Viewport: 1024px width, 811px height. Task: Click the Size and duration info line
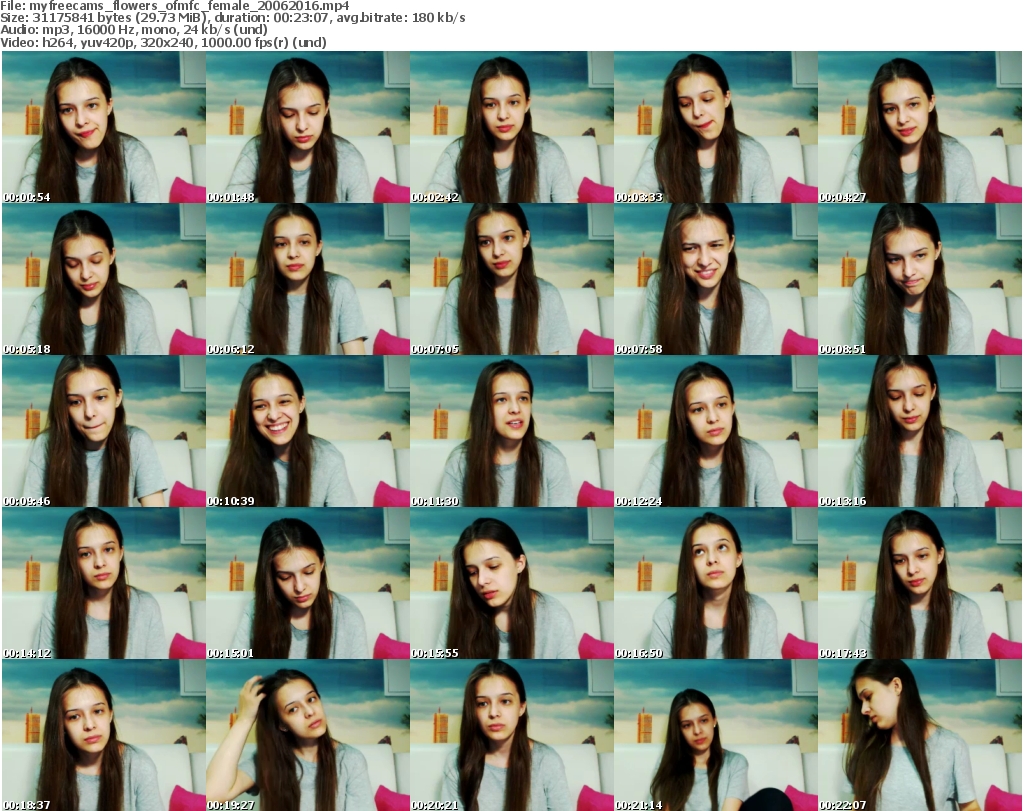coord(232,18)
